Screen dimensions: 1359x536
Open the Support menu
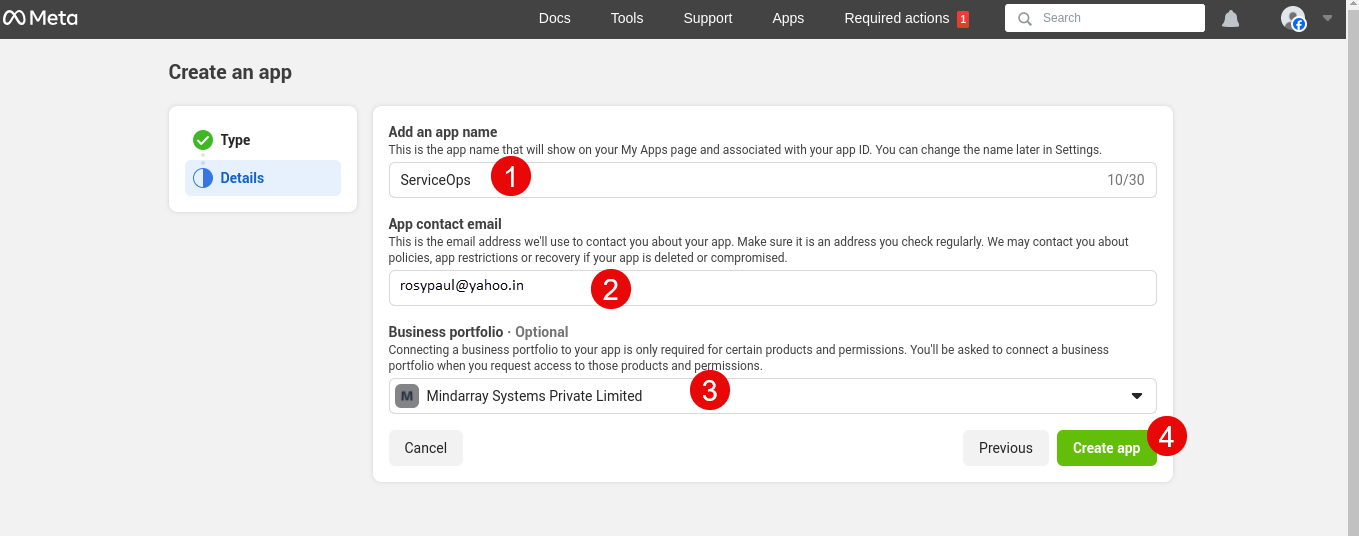pyautogui.click(x=707, y=18)
